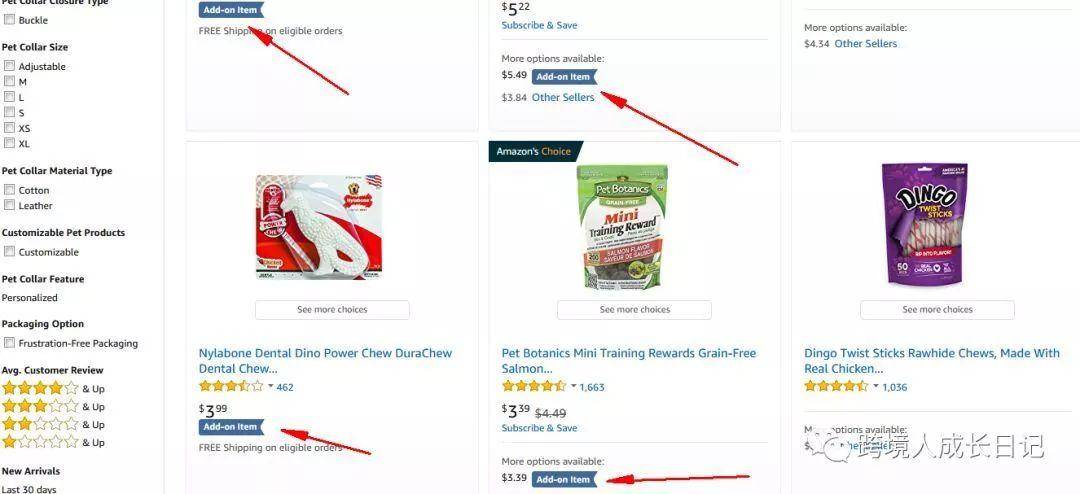Open rating dropdown arrow beside Nylabone 462 reviews
Viewport: 1080px width, 494px height.
pos(271,387)
